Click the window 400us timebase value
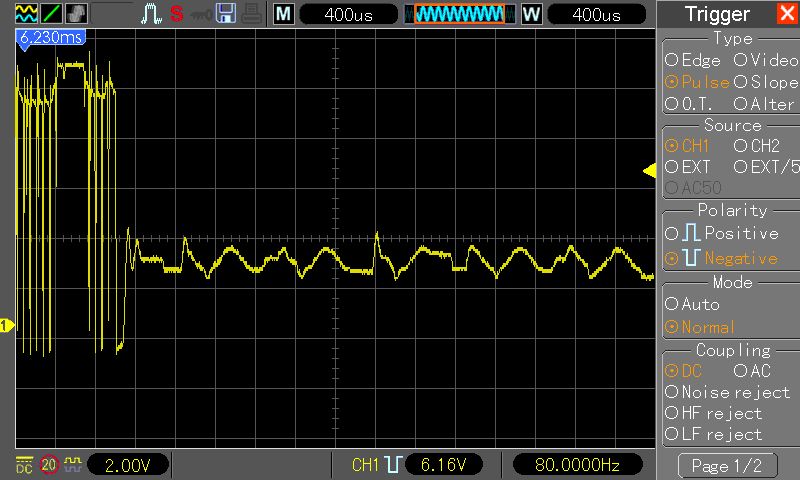 click(596, 14)
